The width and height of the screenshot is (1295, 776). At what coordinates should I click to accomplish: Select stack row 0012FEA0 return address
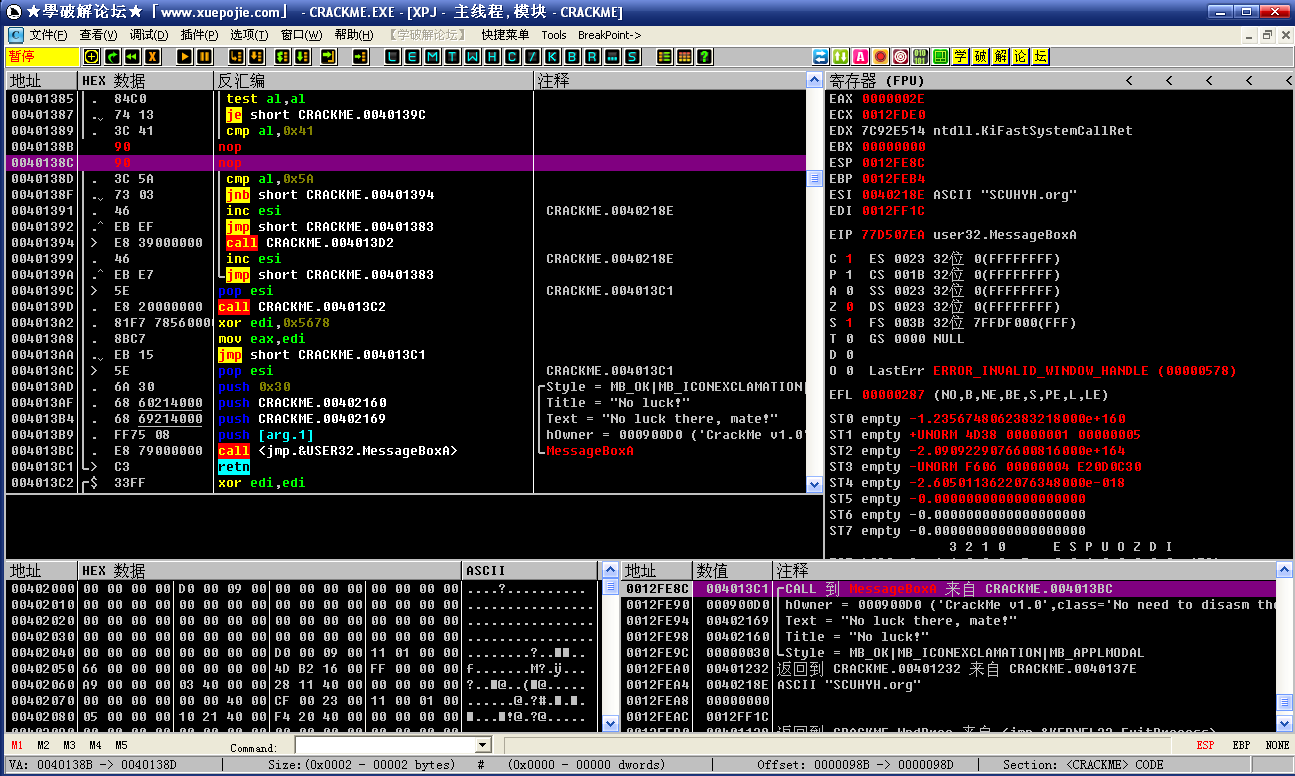coord(950,669)
